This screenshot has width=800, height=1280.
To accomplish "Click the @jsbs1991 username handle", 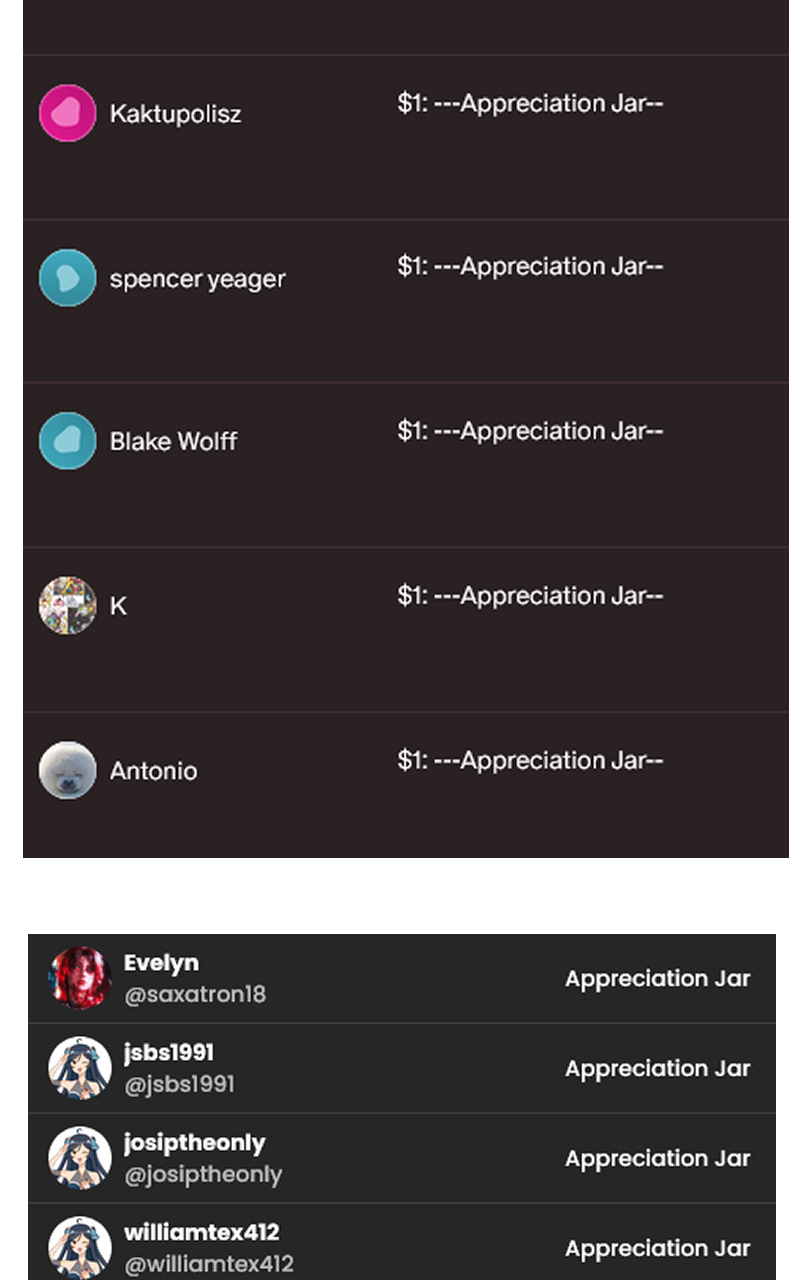I will [x=179, y=1084].
